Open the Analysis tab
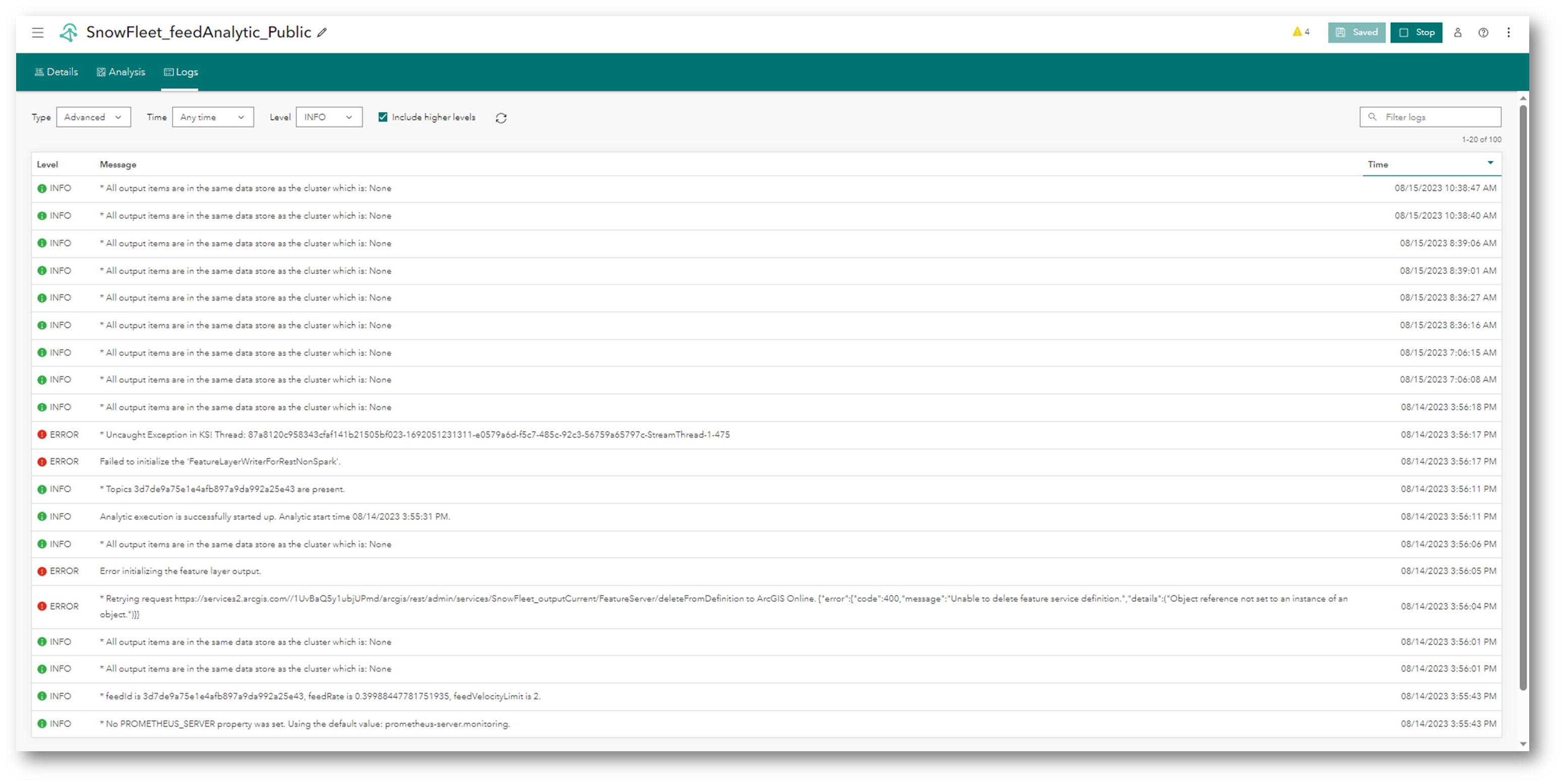 pyautogui.click(x=121, y=72)
